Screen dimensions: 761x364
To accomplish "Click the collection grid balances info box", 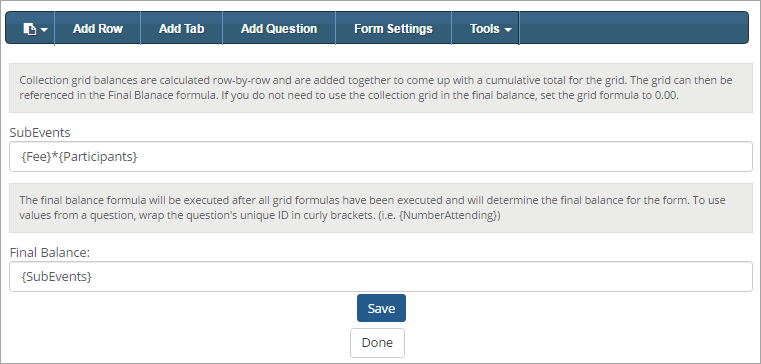I will point(381,88).
